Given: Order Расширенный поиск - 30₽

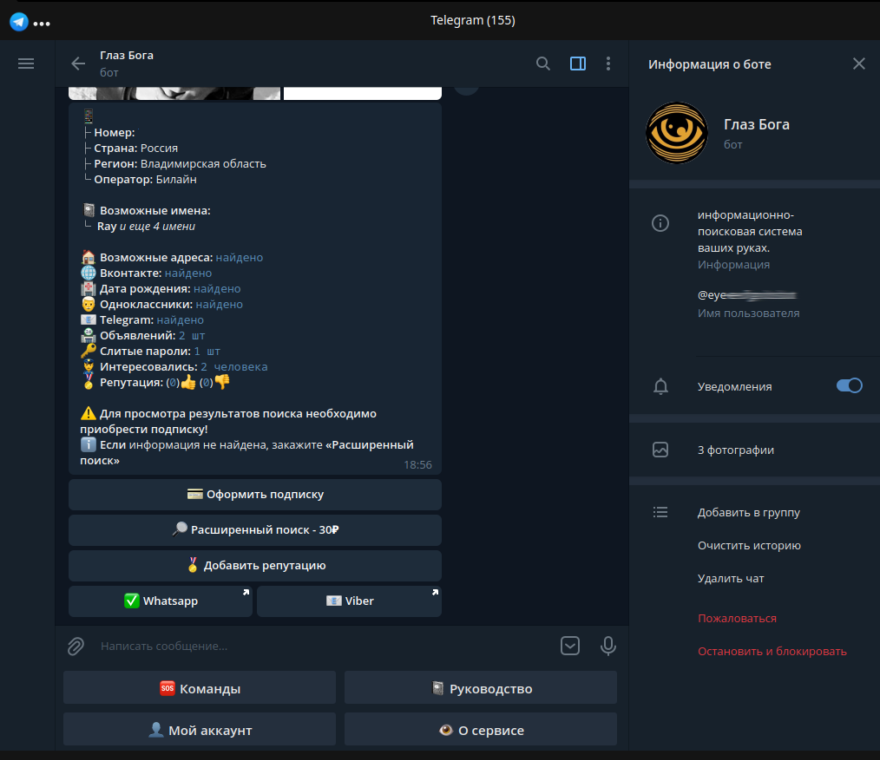Looking at the screenshot, I should 254,530.
